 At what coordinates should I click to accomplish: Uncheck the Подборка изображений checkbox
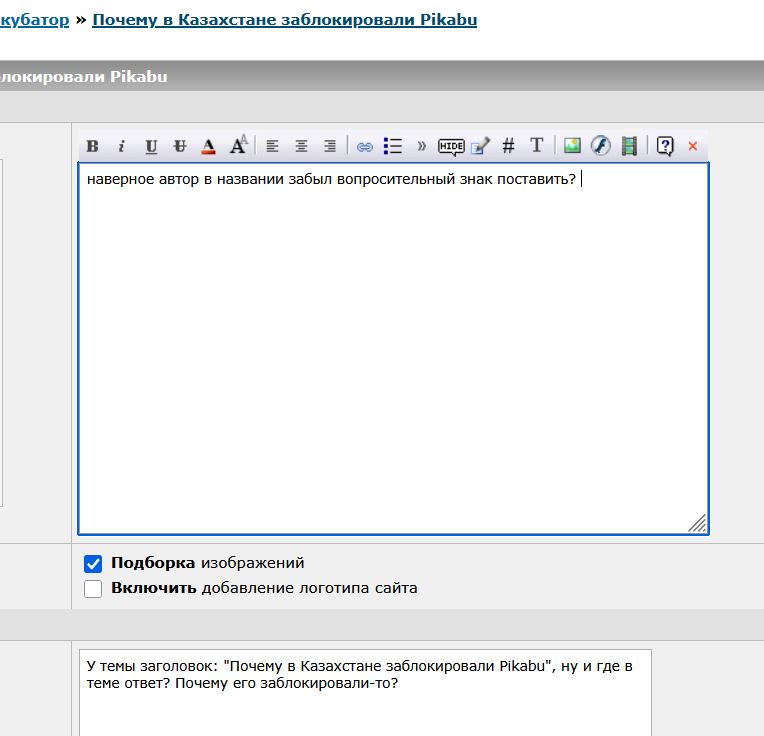click(x=93, y=564)
